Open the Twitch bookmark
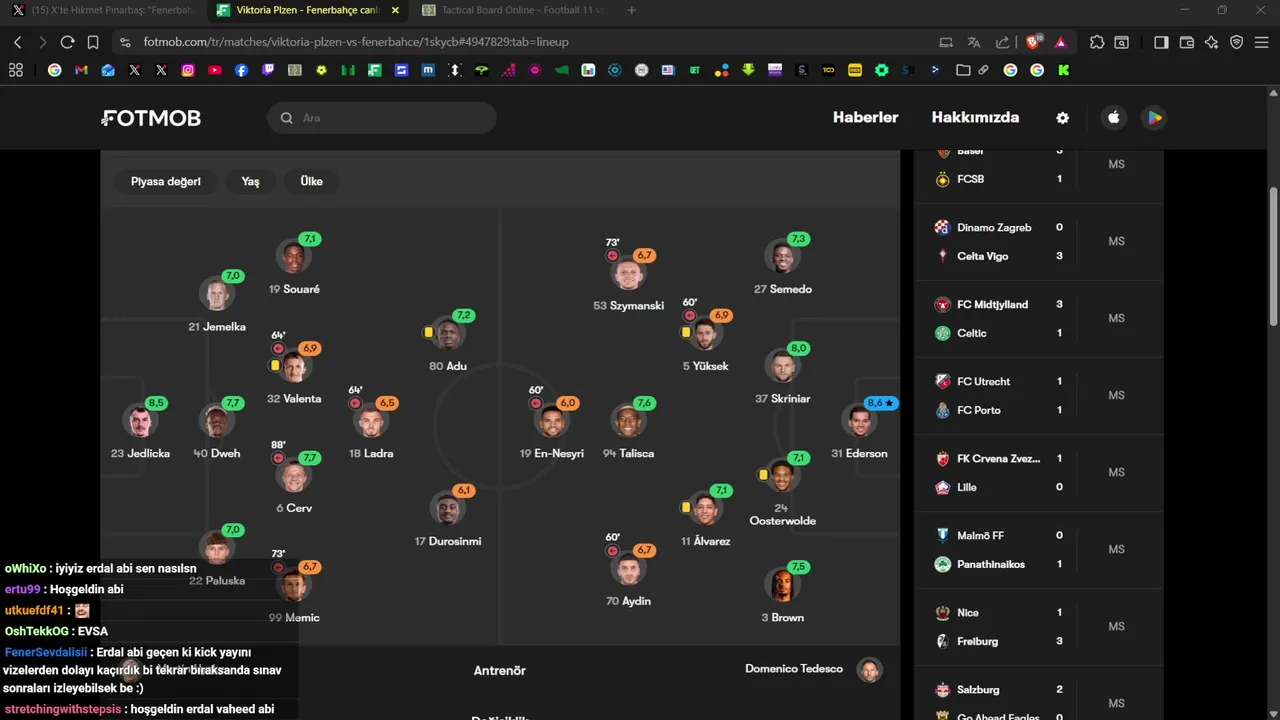This screenshot has width=1280, height=720. 268,70
